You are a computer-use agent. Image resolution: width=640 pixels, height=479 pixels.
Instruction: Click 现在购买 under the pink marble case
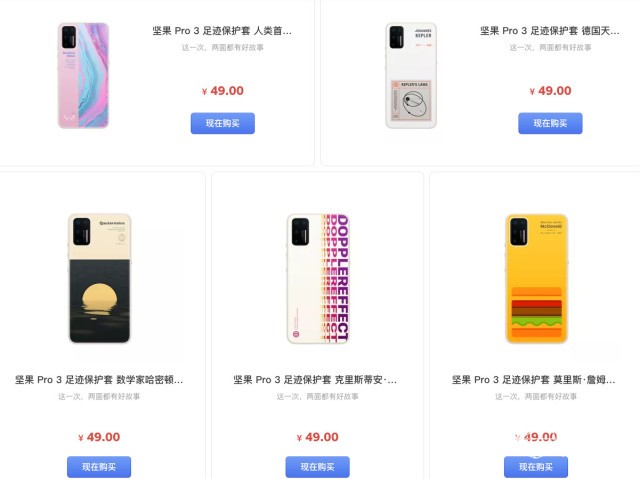[223, 123]
